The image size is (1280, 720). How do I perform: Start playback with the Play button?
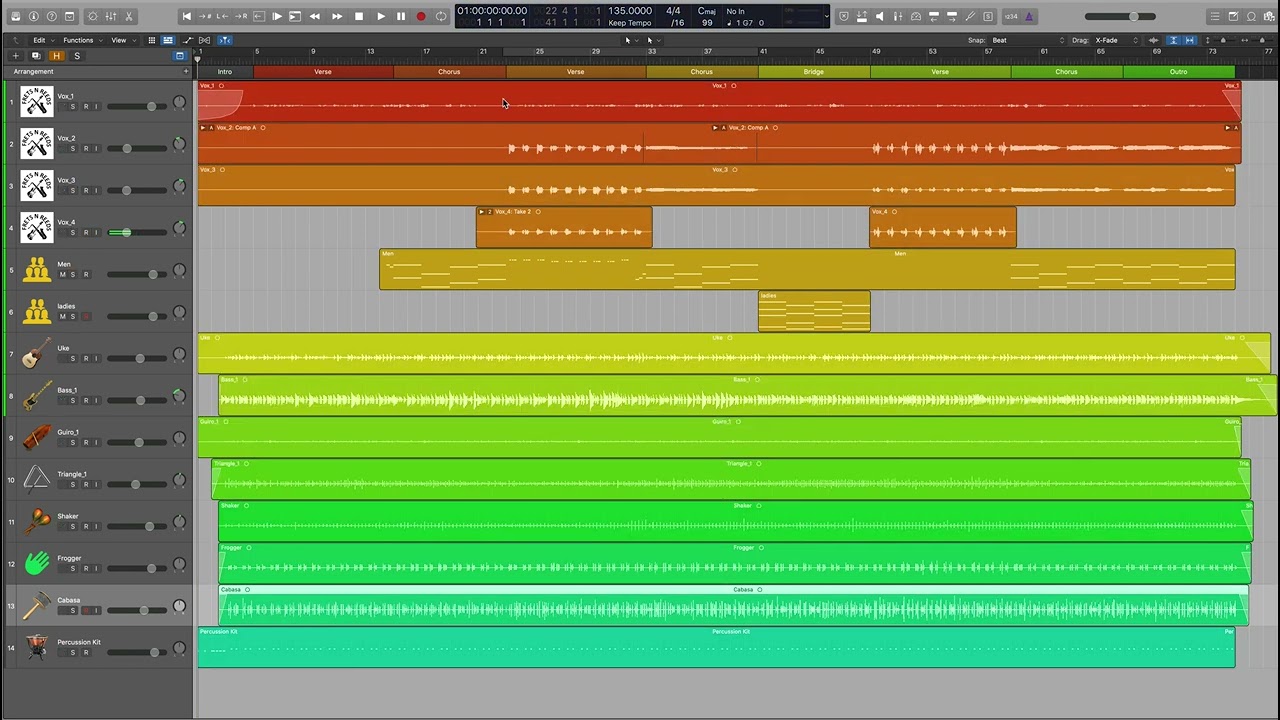[x=380, y=16]
